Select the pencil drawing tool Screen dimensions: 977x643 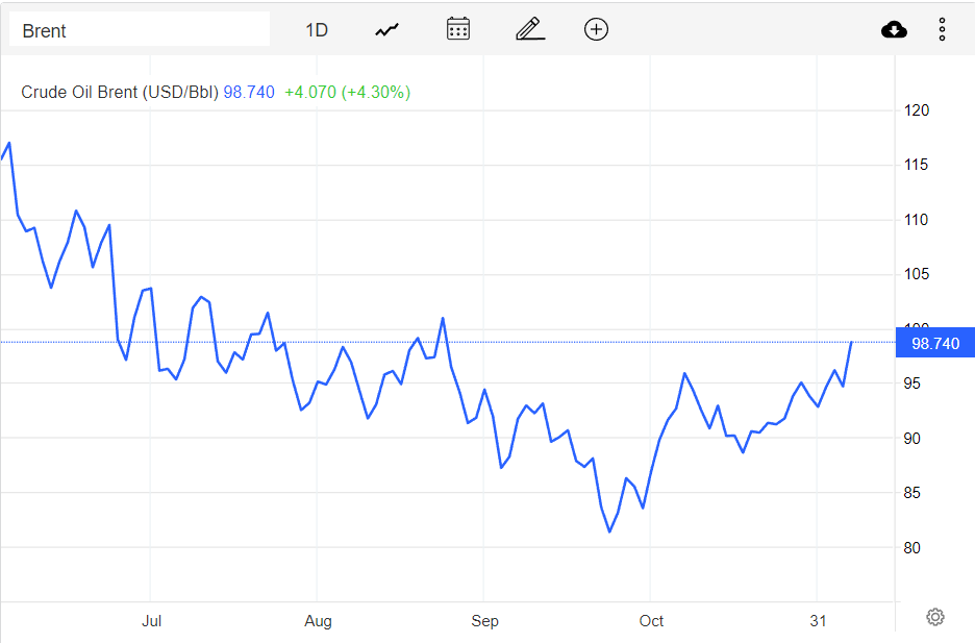tap(529, 29)
